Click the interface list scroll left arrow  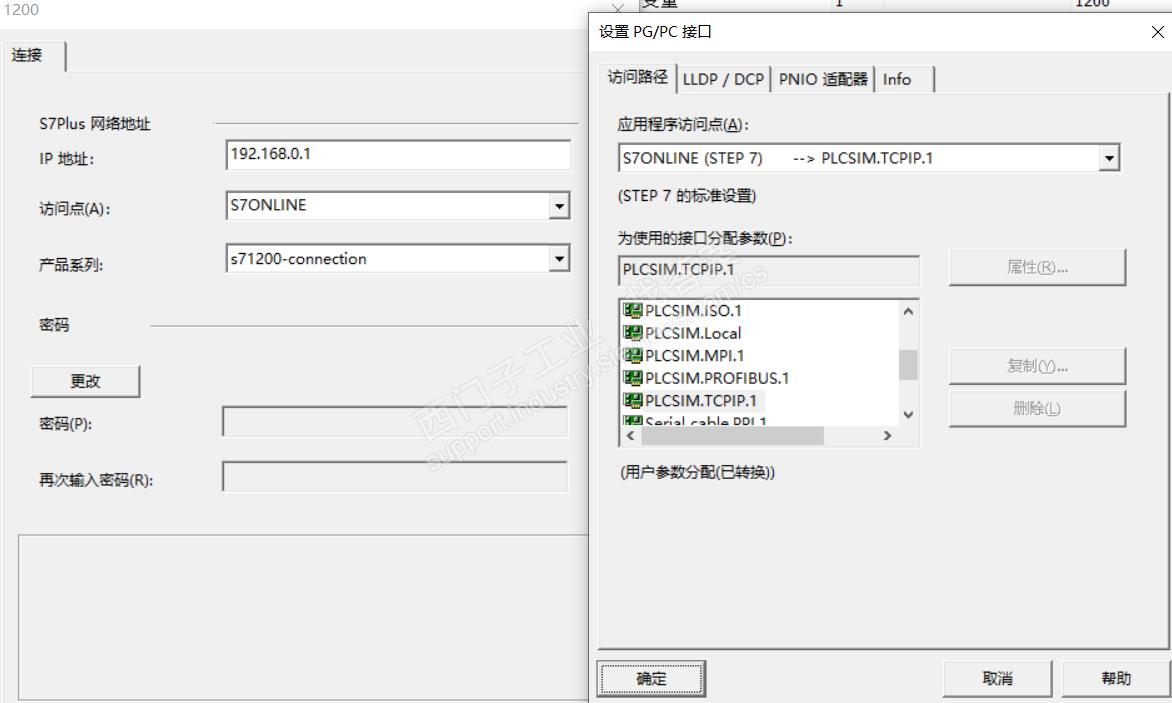click(630, 436)
